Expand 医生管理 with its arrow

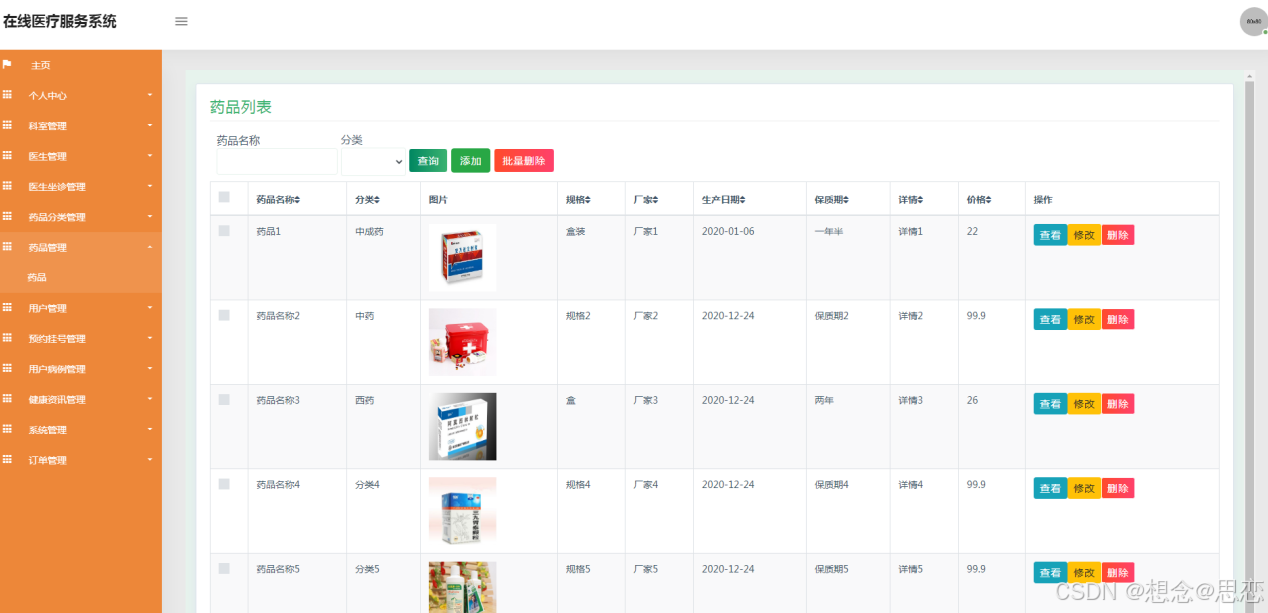point(150,156)
